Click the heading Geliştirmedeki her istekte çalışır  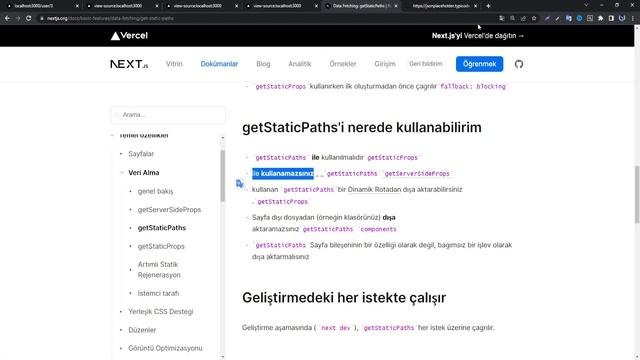(x=344, y=298)
